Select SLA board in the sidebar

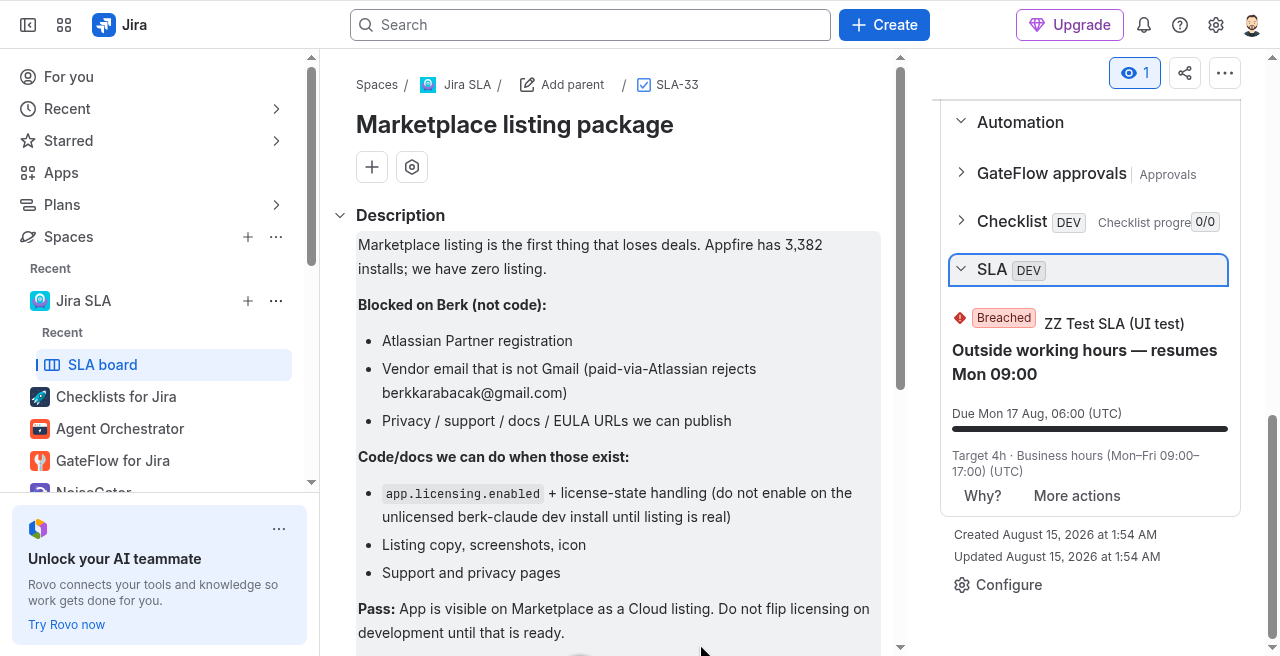pos(164,365)
